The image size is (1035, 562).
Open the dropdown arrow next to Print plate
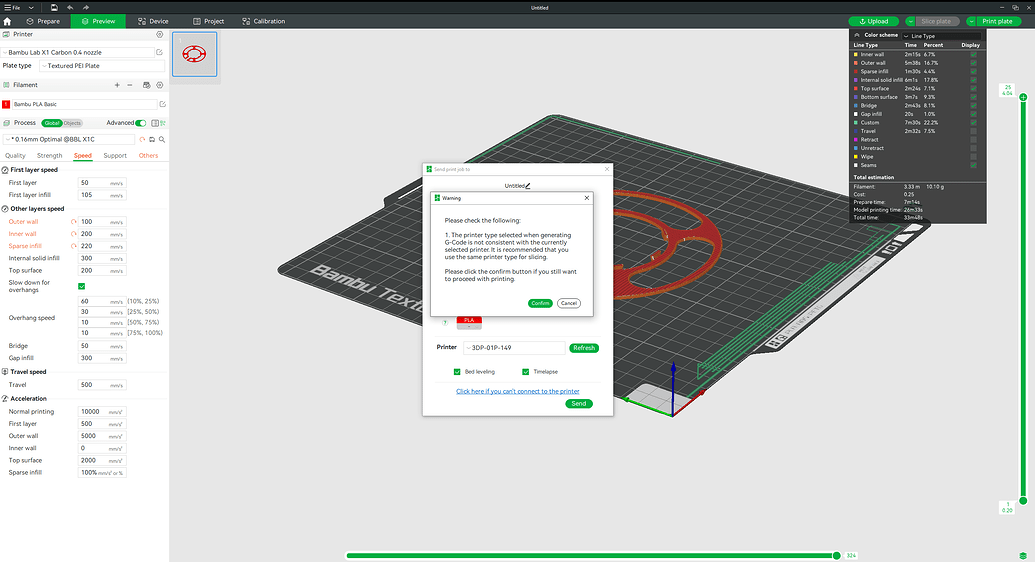[x=971, y=21]
